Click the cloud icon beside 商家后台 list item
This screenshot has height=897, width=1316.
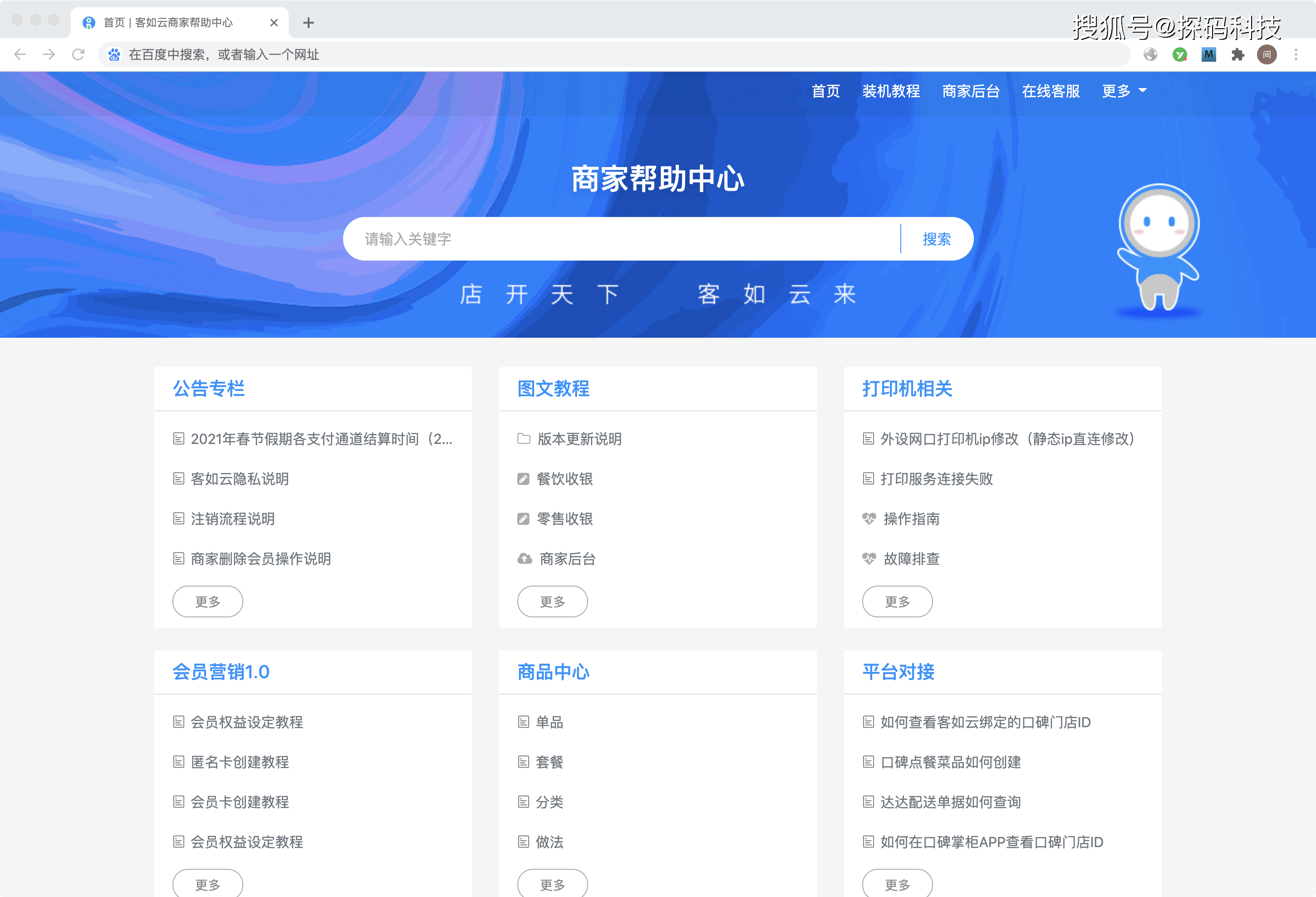click(x=525, y=559)
